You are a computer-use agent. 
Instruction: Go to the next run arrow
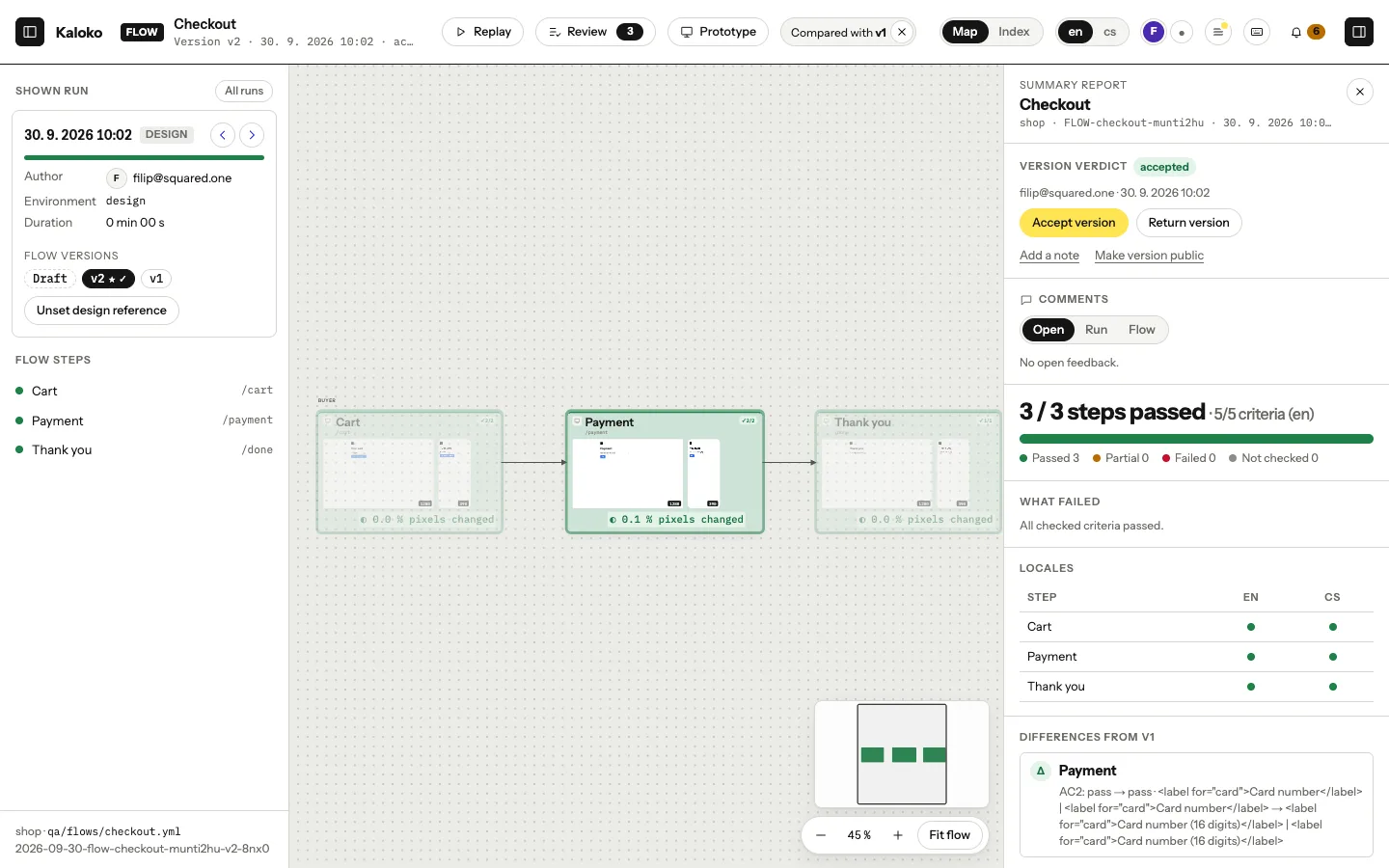click(x=252, y=135)
